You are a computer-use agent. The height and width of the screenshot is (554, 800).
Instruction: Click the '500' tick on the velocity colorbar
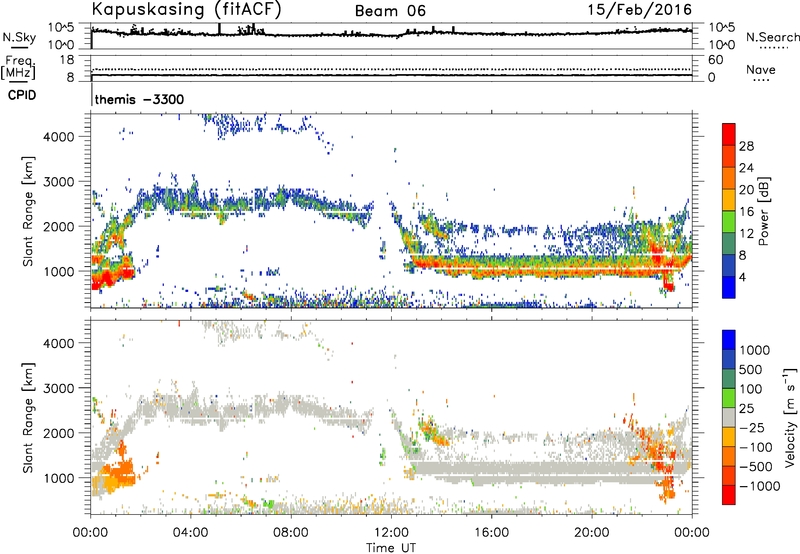[x=751, y=369]
